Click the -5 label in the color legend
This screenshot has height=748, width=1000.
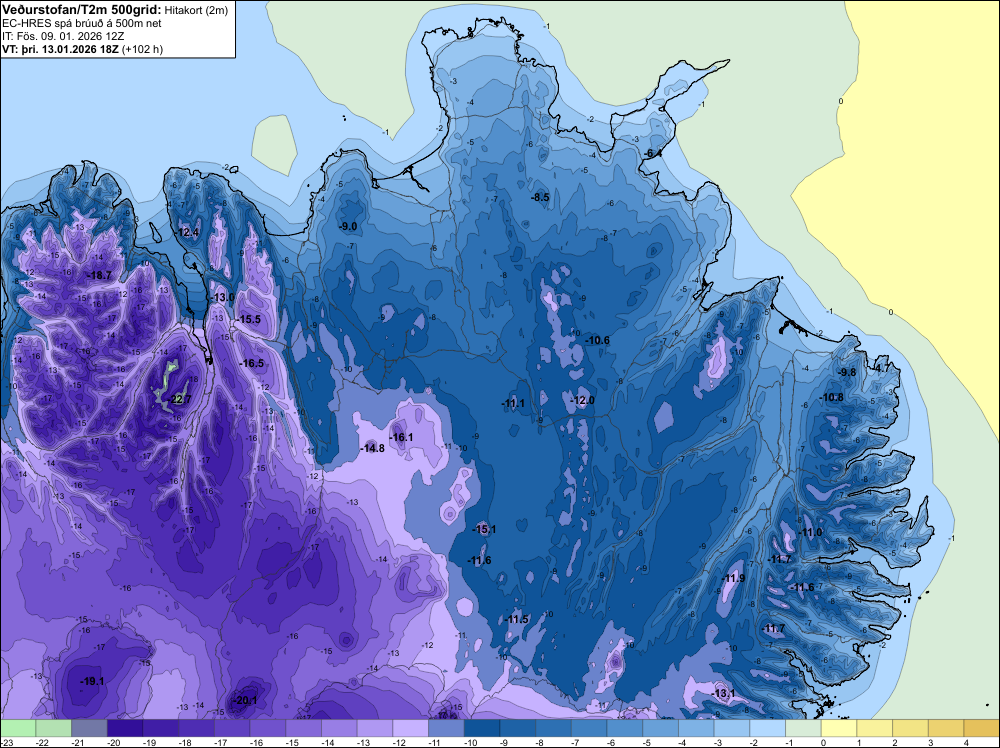tap(647, 742)
